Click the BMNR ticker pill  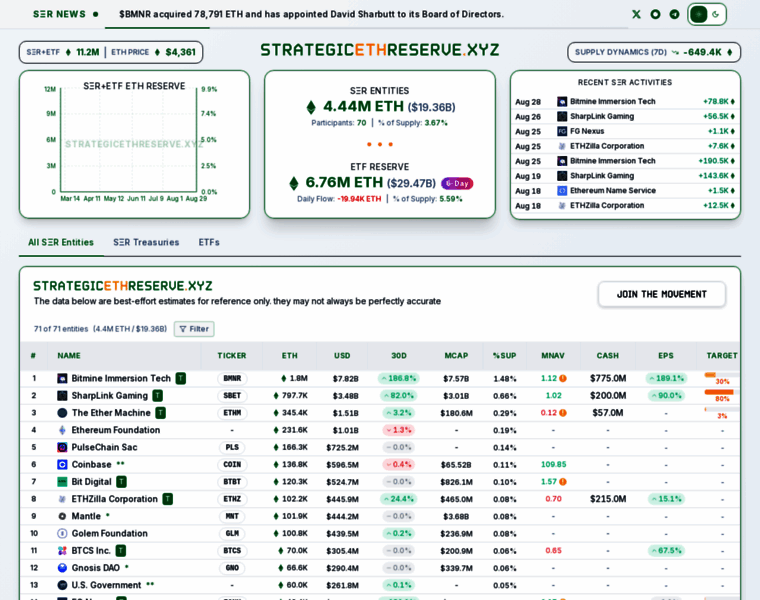pyautogui.click(x=232, y=379)
